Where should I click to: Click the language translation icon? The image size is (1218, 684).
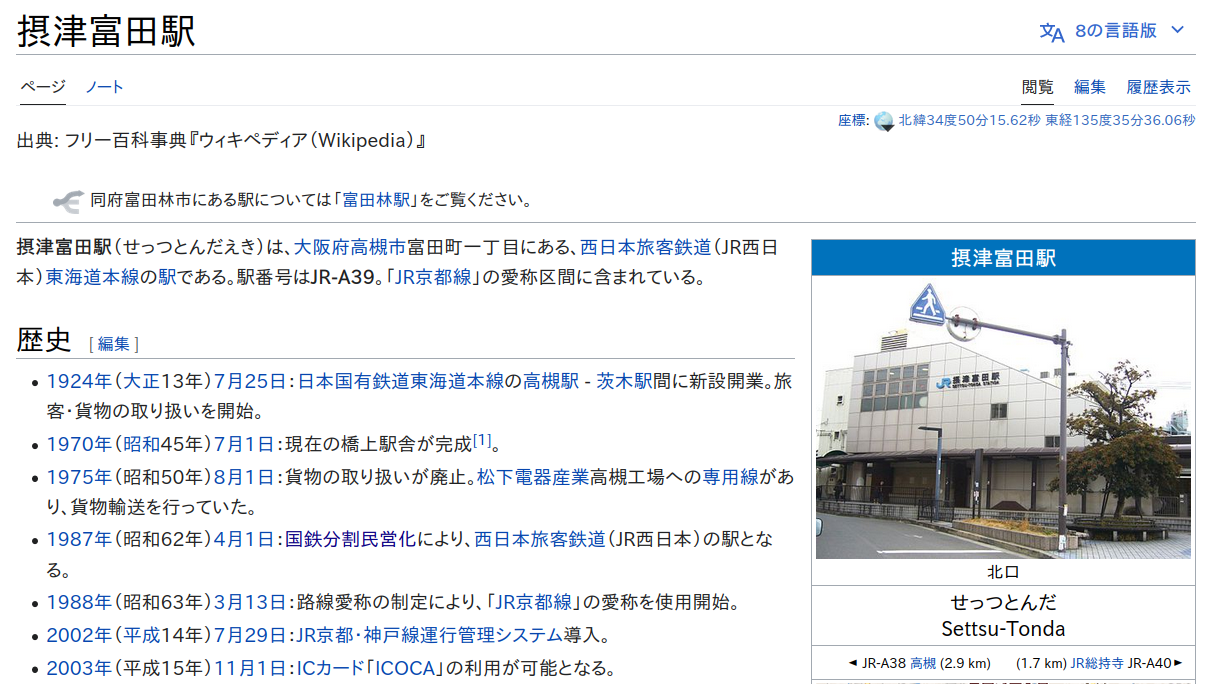(x=1052, y=31)
